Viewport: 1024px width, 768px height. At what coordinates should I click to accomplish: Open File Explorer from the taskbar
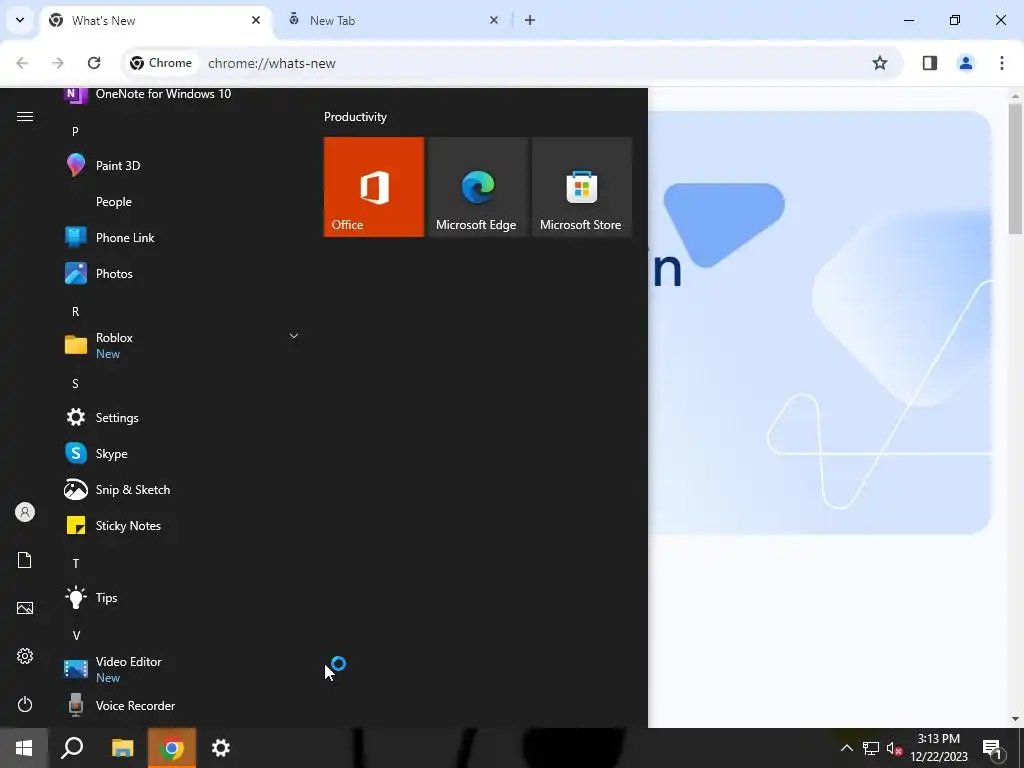[122, 748]
